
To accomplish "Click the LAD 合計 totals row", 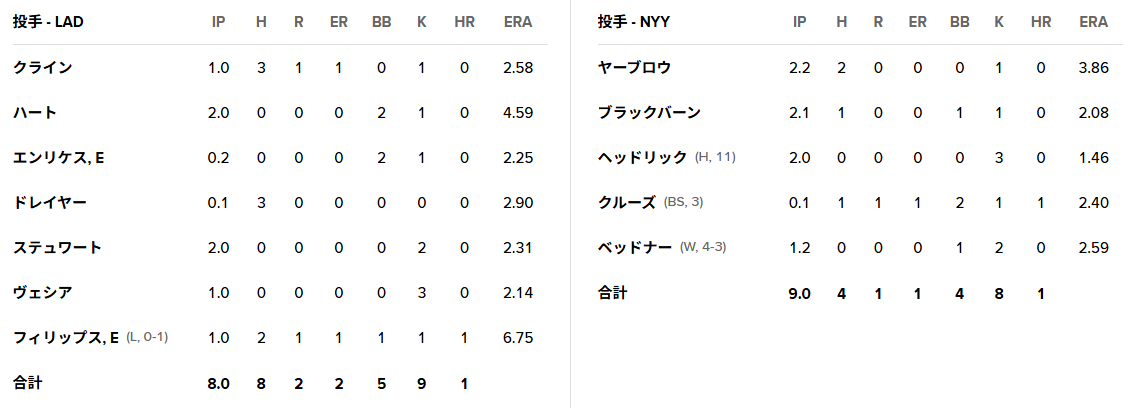I will point(280,382).
